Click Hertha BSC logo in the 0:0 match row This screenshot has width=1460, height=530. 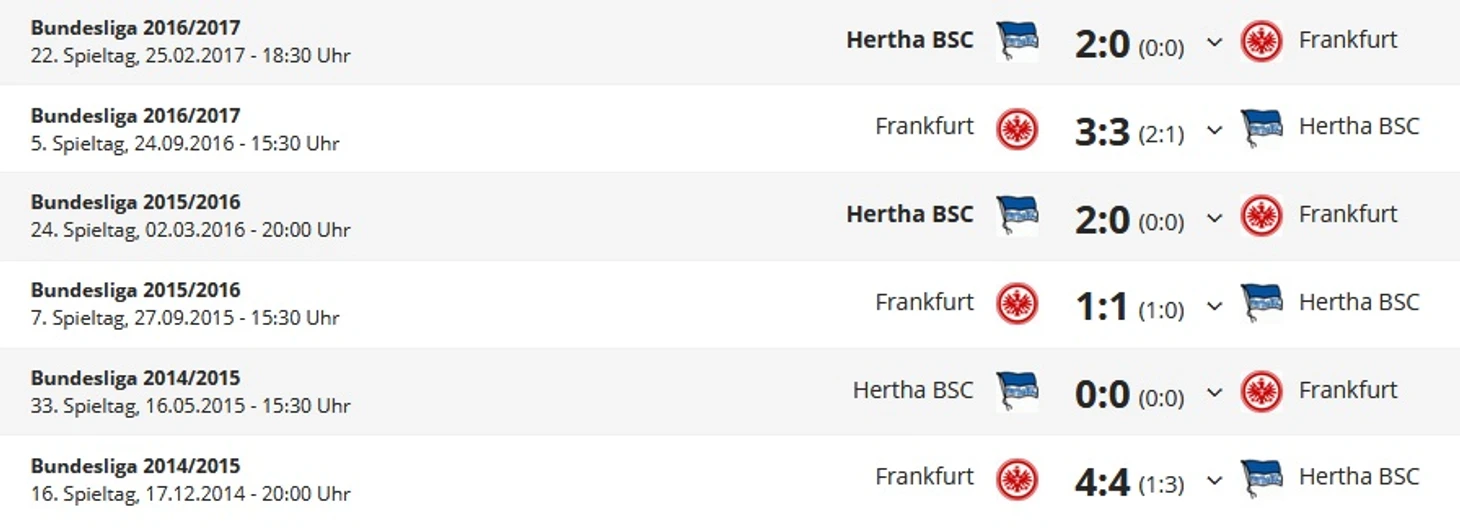[1017, 390]
